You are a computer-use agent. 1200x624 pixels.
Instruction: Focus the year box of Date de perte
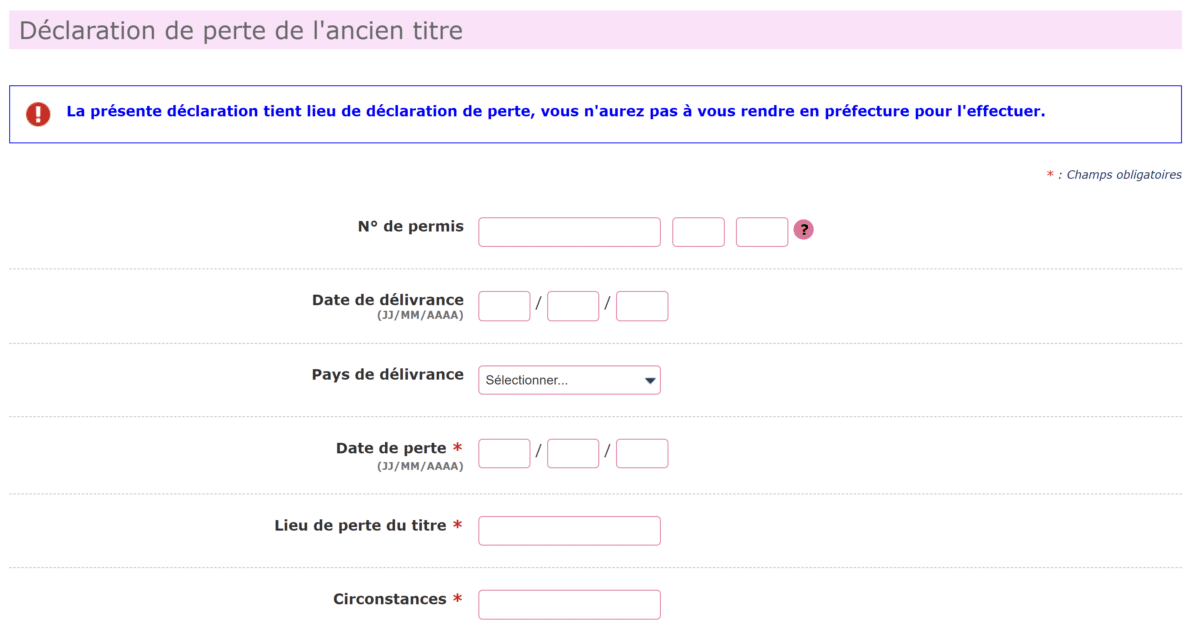[642, 453]
